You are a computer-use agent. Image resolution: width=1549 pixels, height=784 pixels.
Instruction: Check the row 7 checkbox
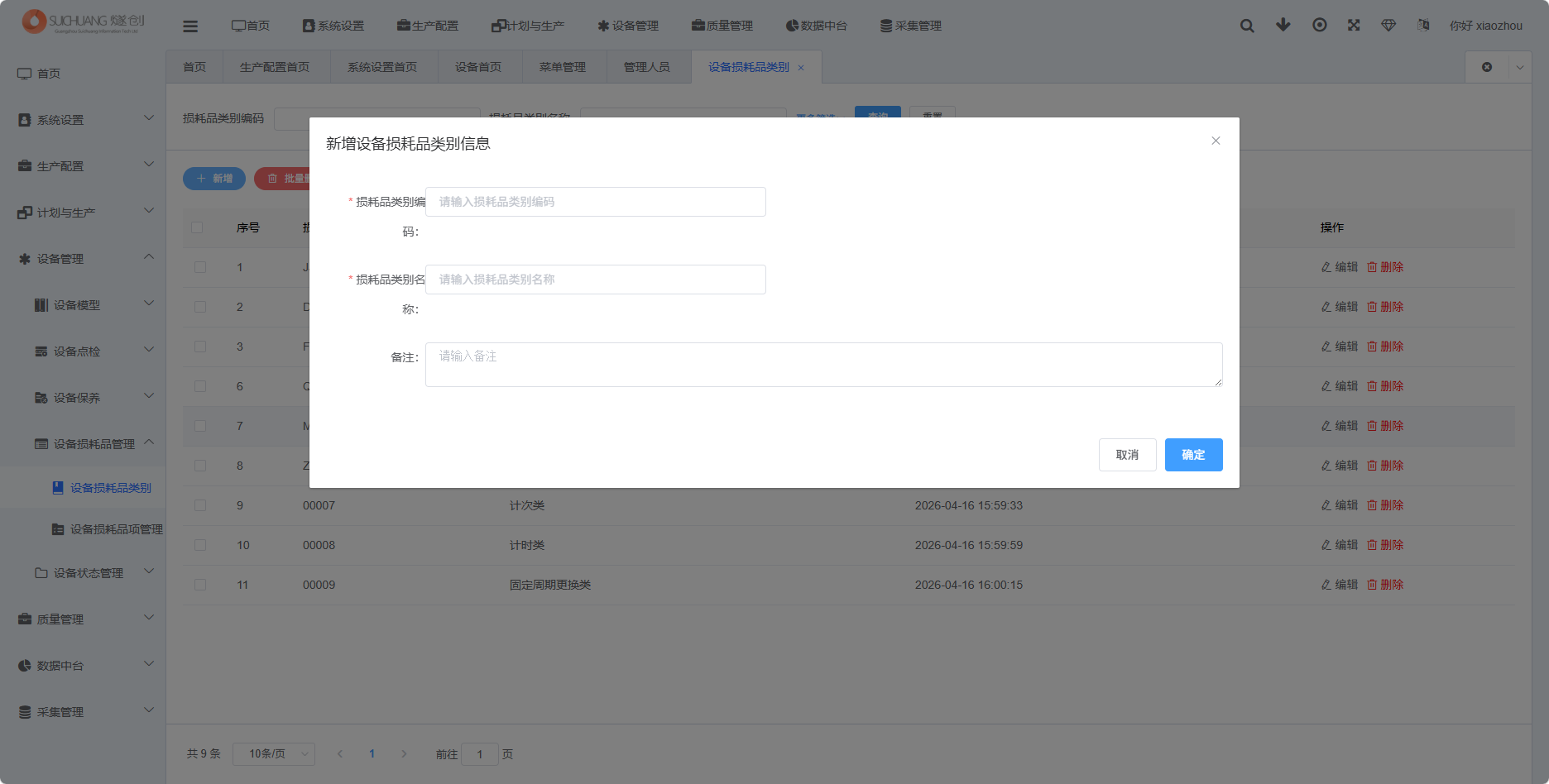click(200, 426)
